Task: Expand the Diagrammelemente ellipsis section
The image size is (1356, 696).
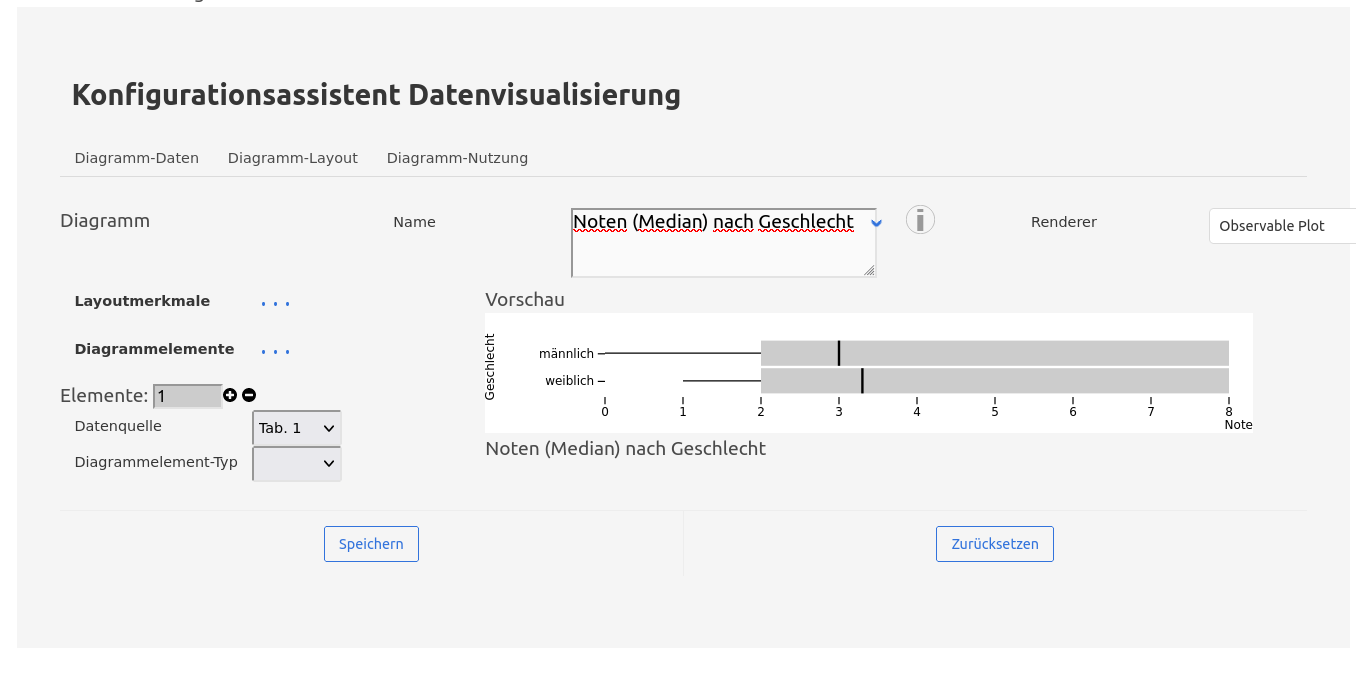Action: [x=275, y=352]
